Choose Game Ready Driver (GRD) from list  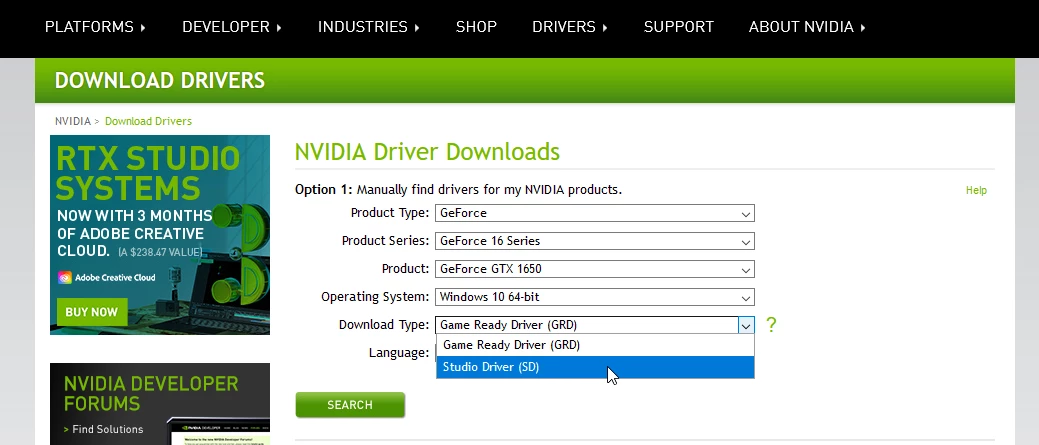point(595,345)
